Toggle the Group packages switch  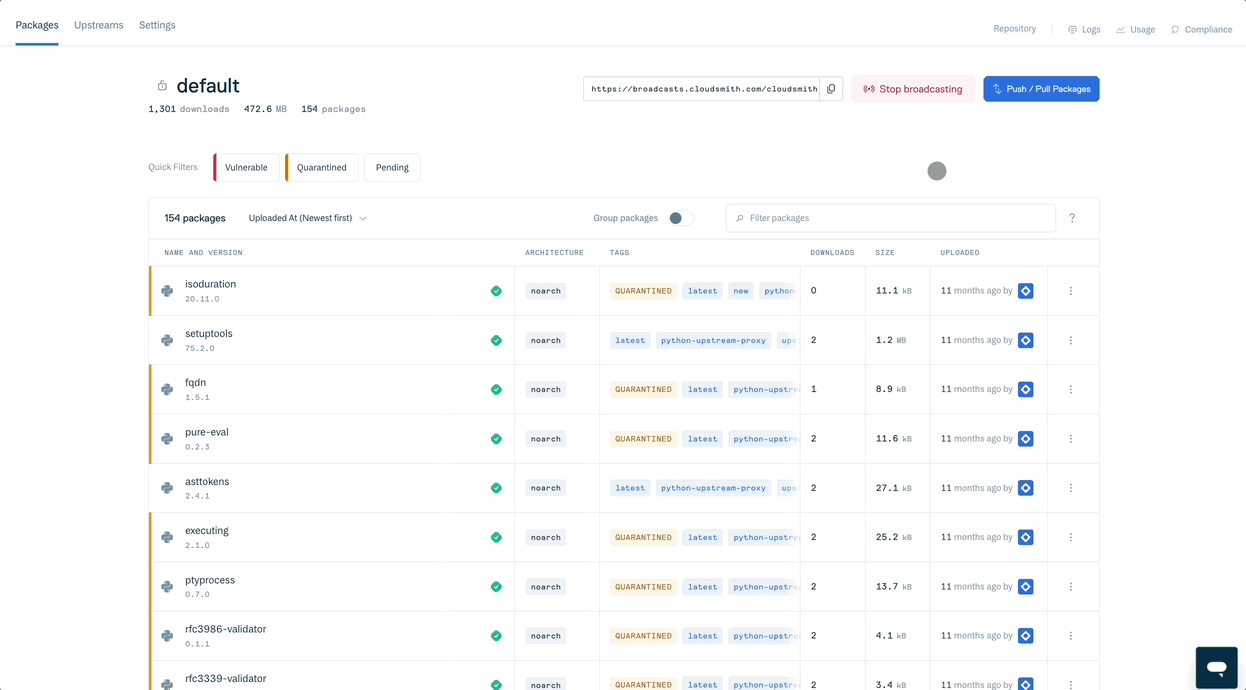680,218
